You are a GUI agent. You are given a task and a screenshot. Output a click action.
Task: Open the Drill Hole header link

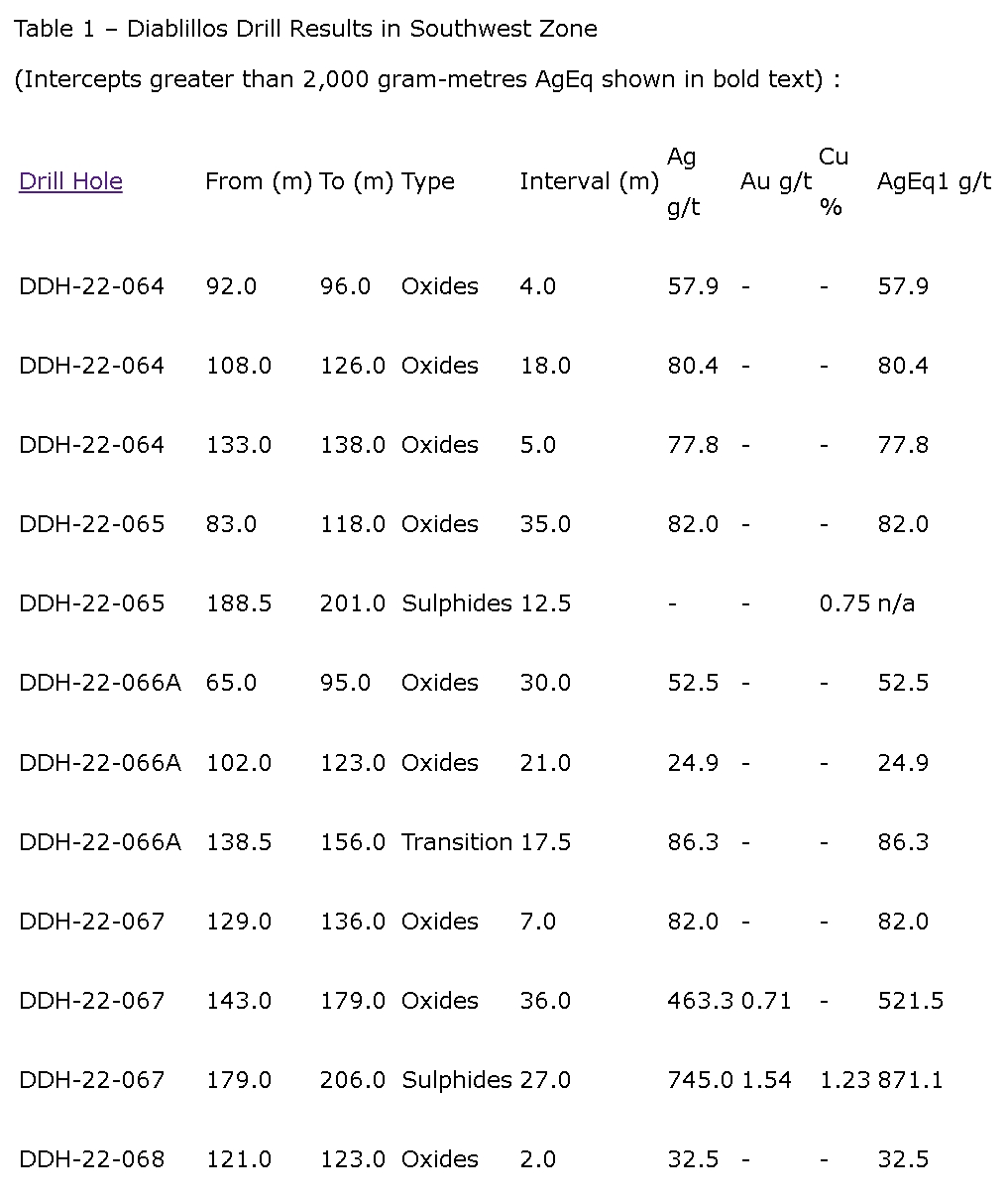(70, 181)
